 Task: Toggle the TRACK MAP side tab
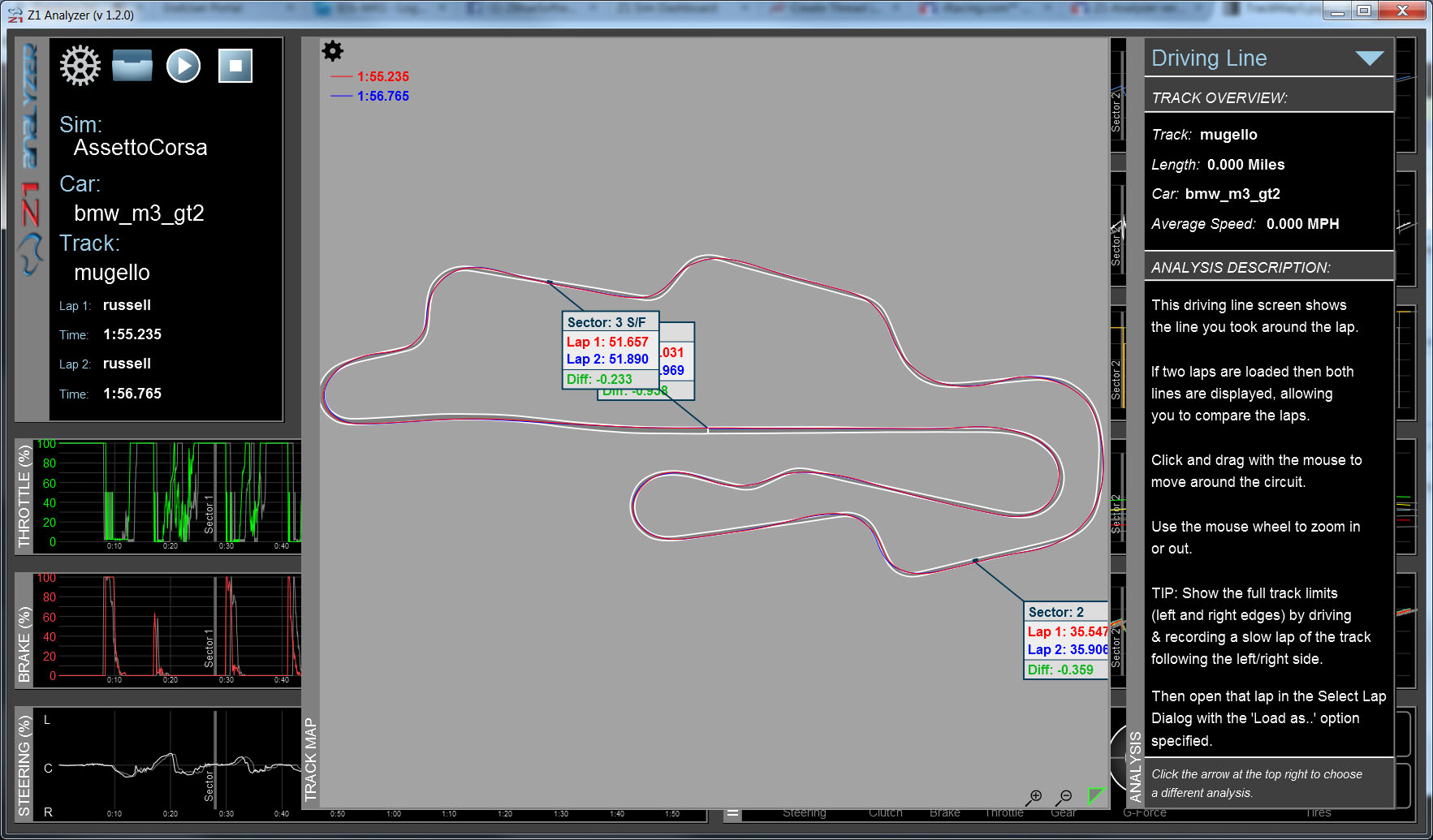(310, 760)
